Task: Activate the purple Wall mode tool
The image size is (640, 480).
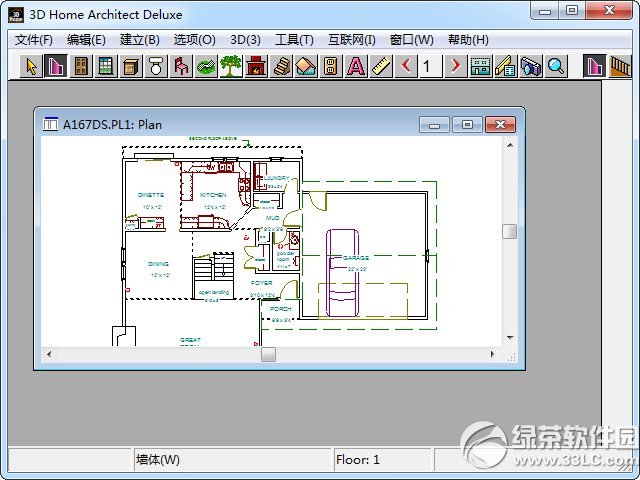Action: [56, 66]
